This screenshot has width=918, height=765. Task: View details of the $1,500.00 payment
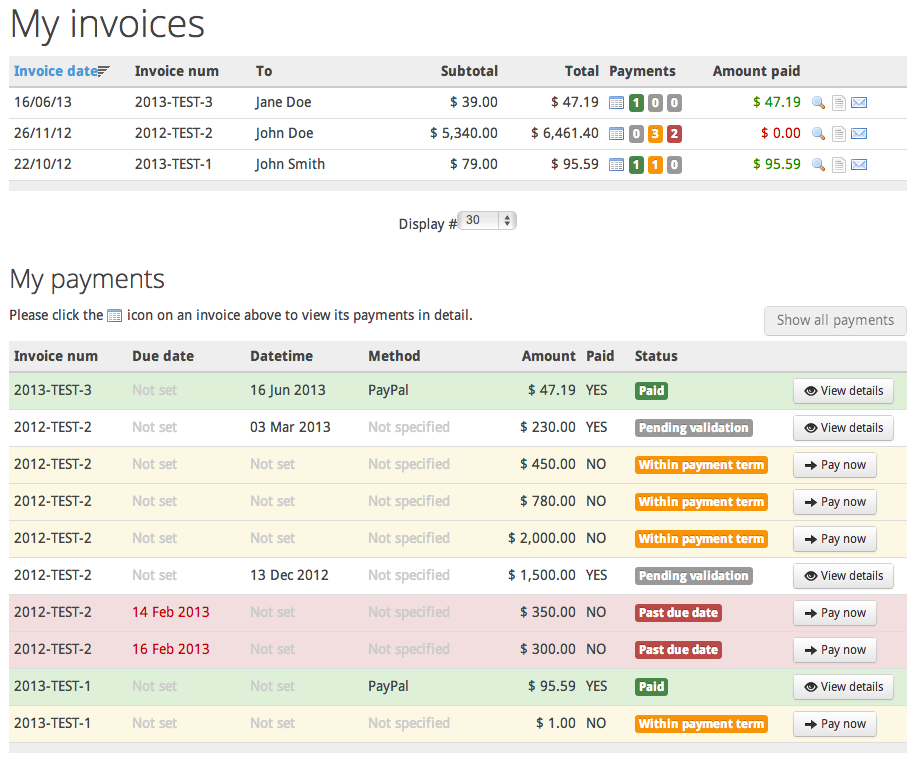point(843,576)
